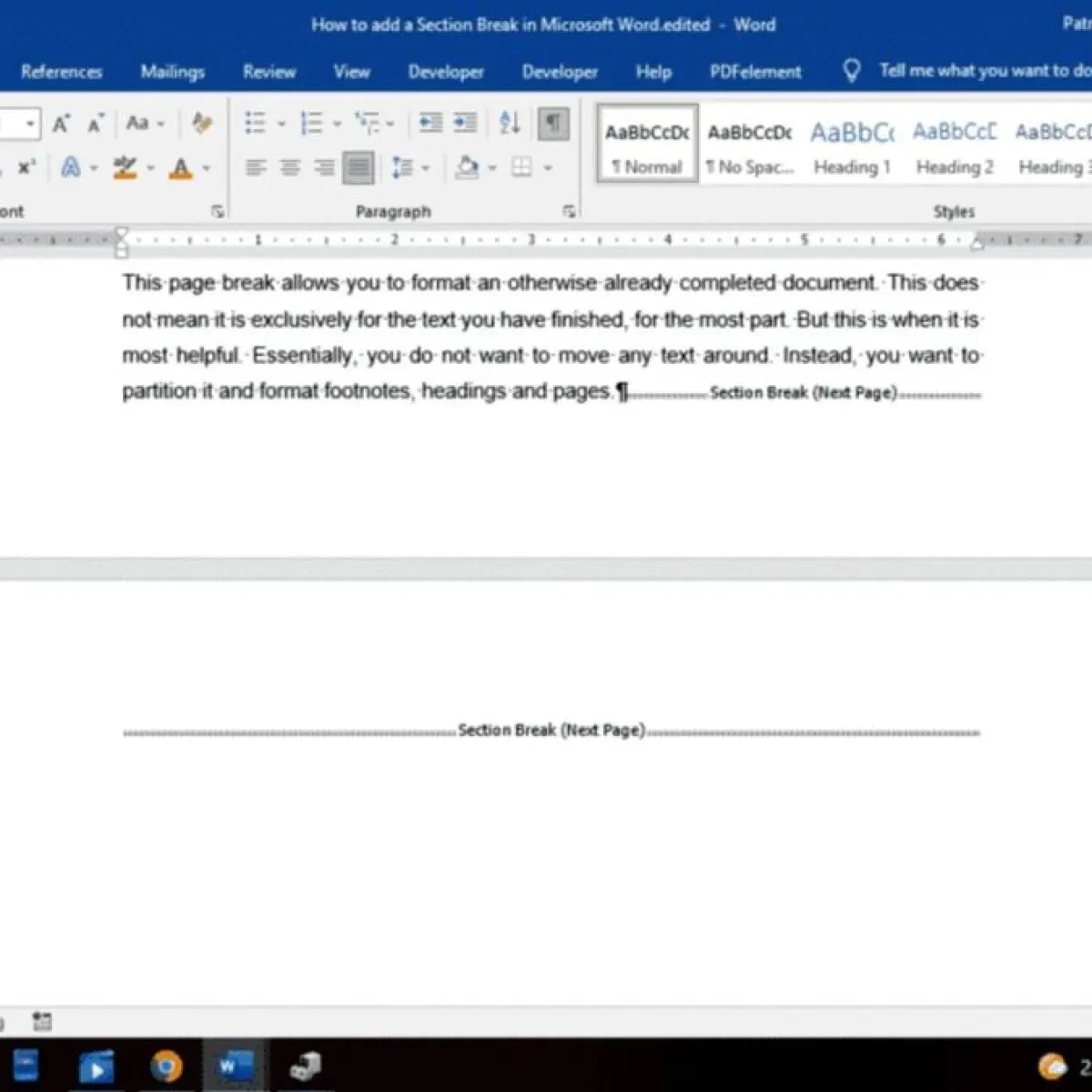The width and height of the screenshot is (1092, 1092).
Task: Apply the Heading 1 style
Action: [852, 144]
